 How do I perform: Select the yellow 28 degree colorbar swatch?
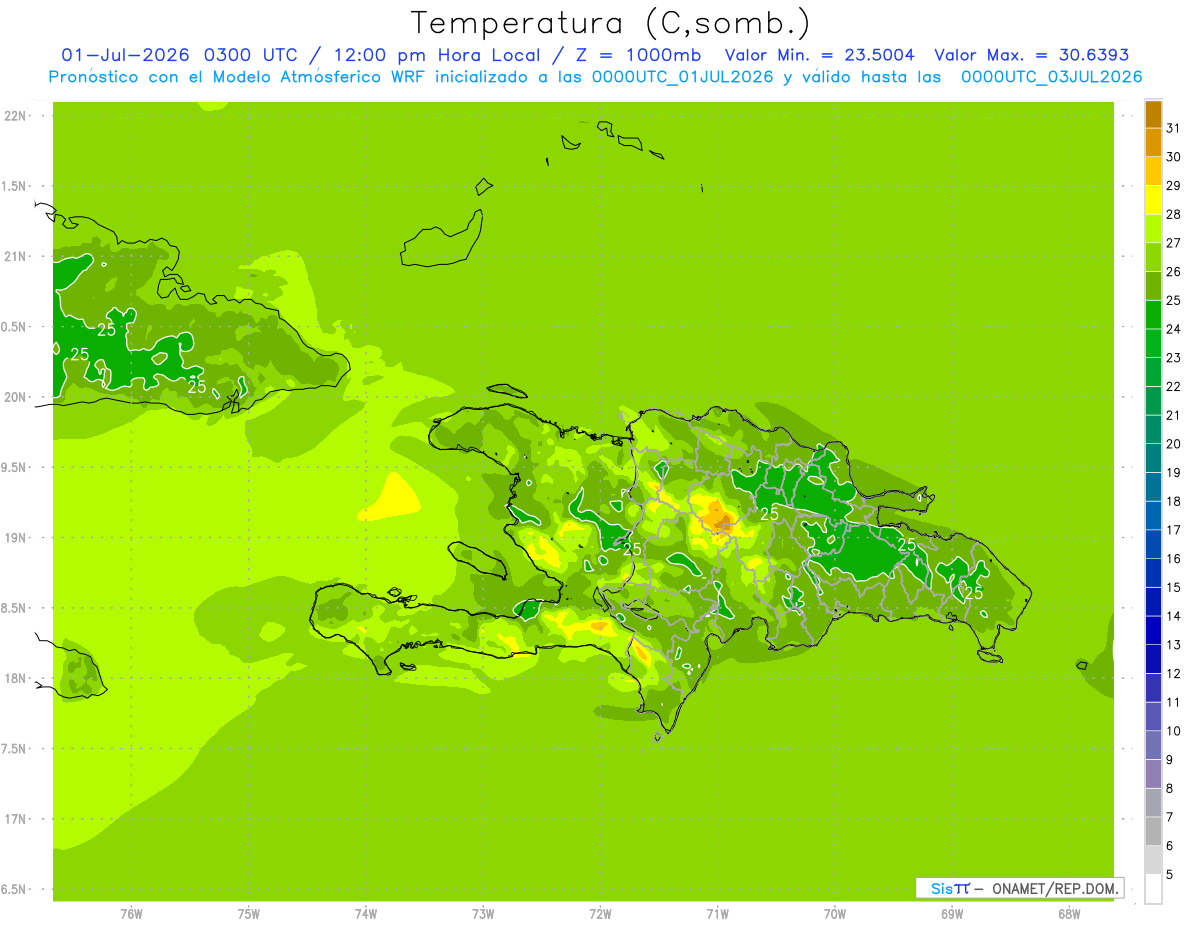[x=1153, y=200]
